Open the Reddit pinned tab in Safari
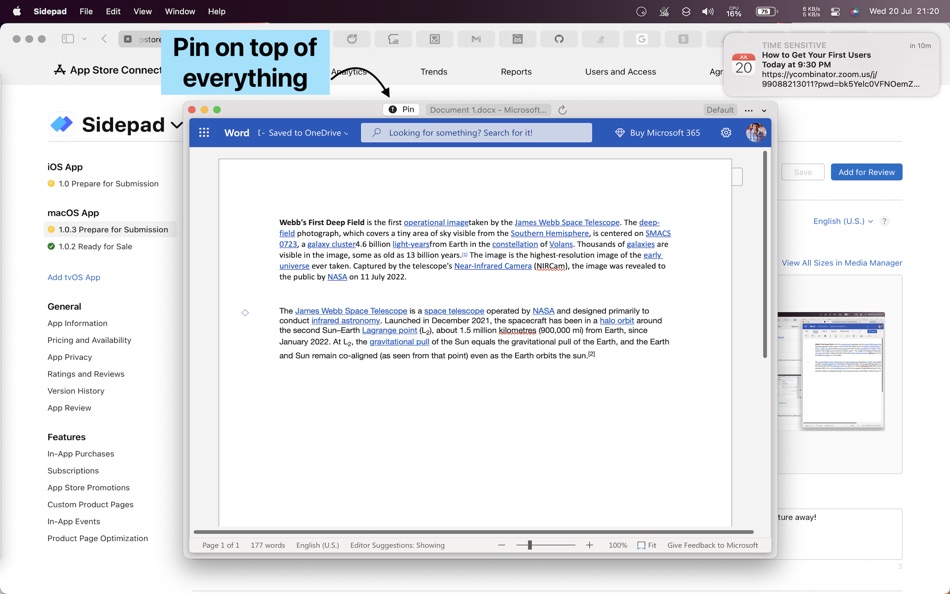The height and width of the screenshot is (594, 950). click(x=352, y=39)
